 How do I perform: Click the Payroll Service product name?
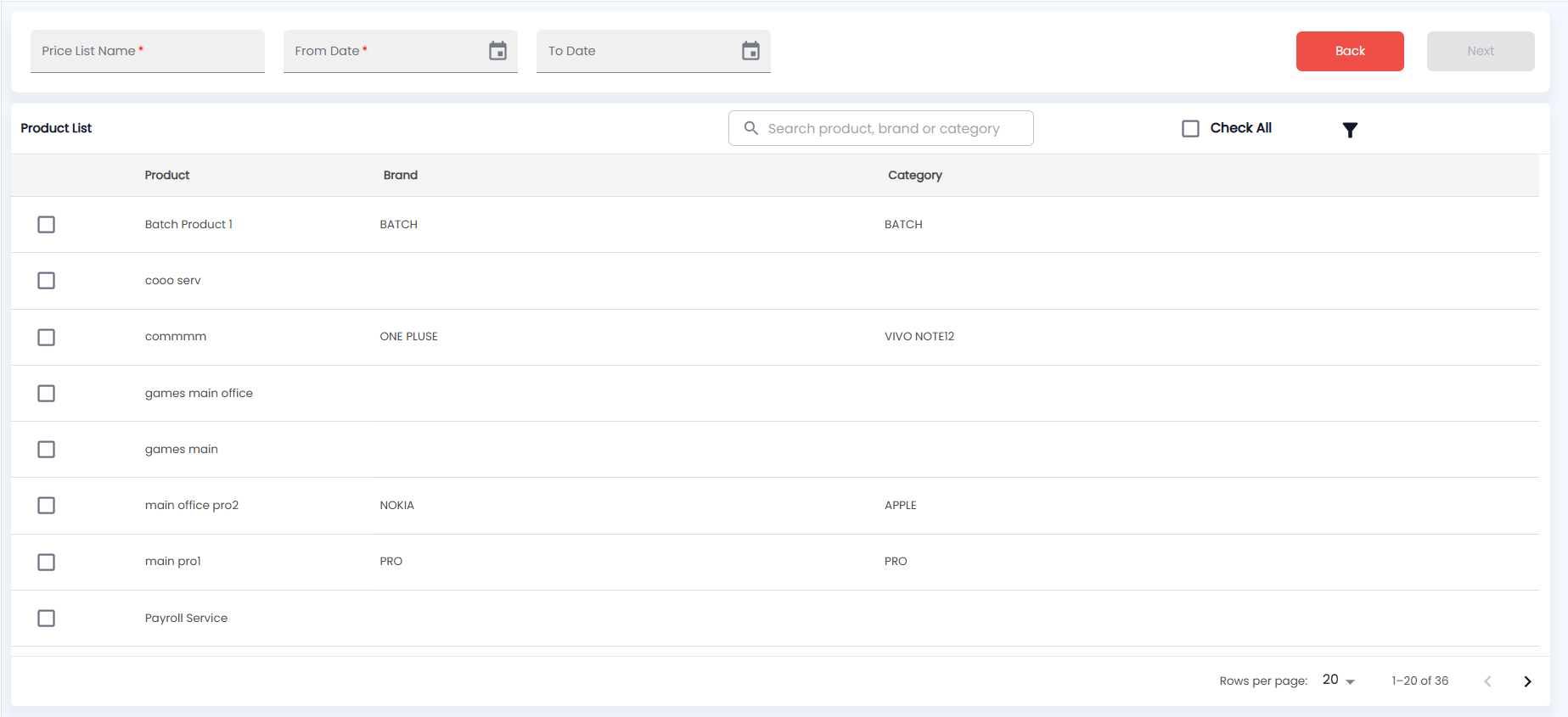186,618
